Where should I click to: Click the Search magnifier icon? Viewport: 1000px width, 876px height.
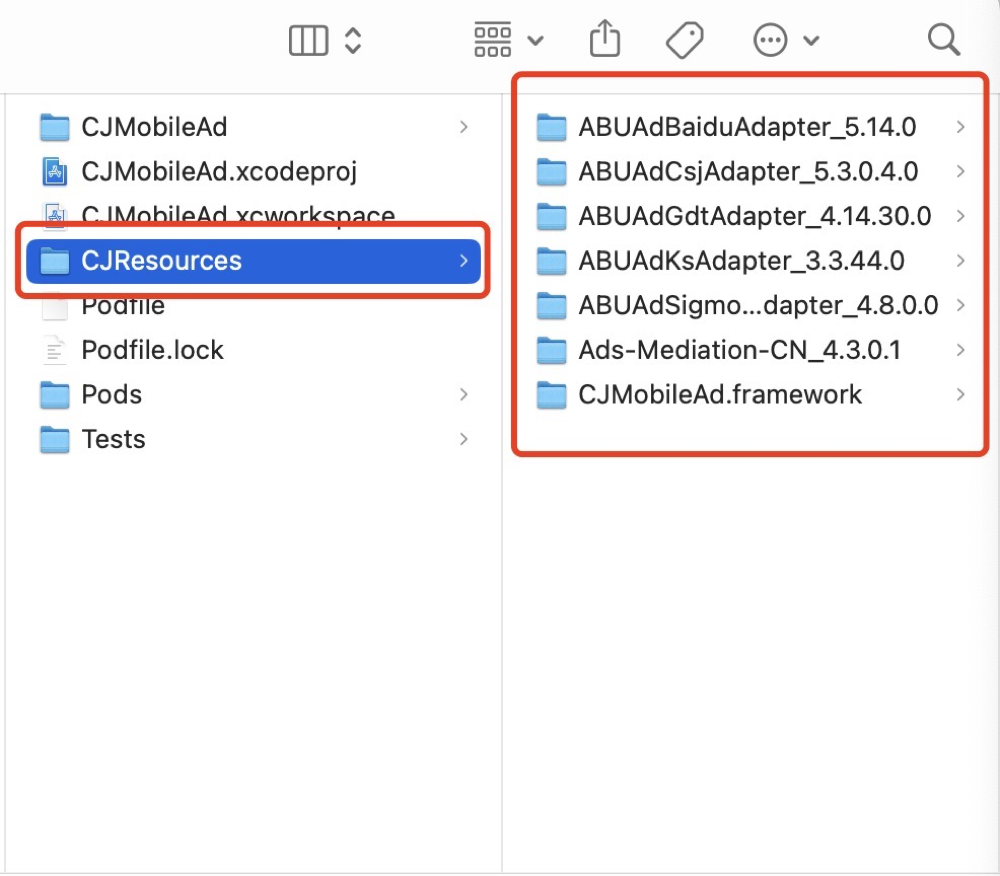[943, 40]
